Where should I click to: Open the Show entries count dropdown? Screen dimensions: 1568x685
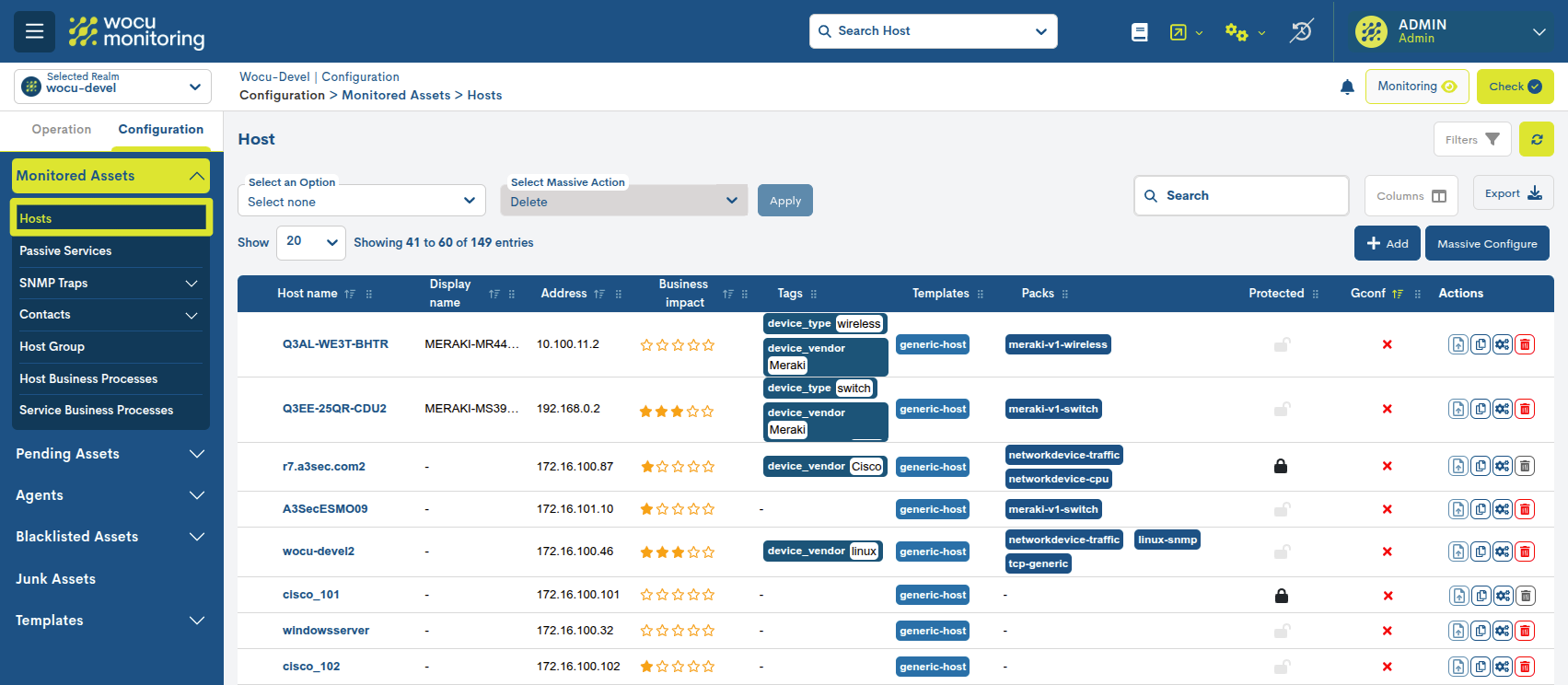tap(311, 242)
